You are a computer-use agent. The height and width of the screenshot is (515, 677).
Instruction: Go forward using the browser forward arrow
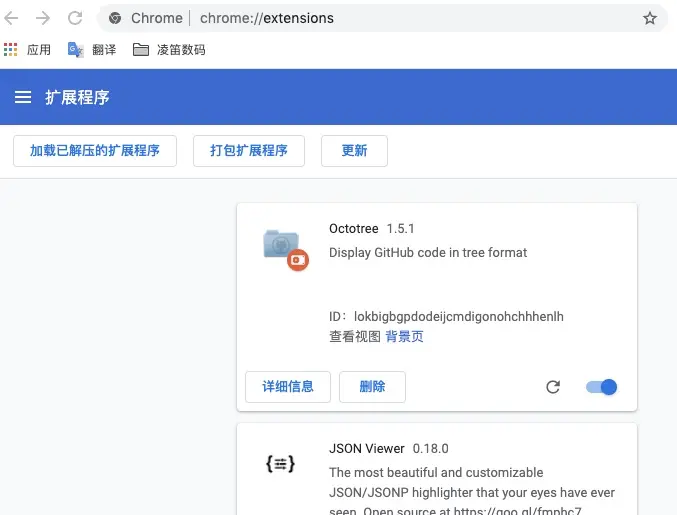click(43, 18)
